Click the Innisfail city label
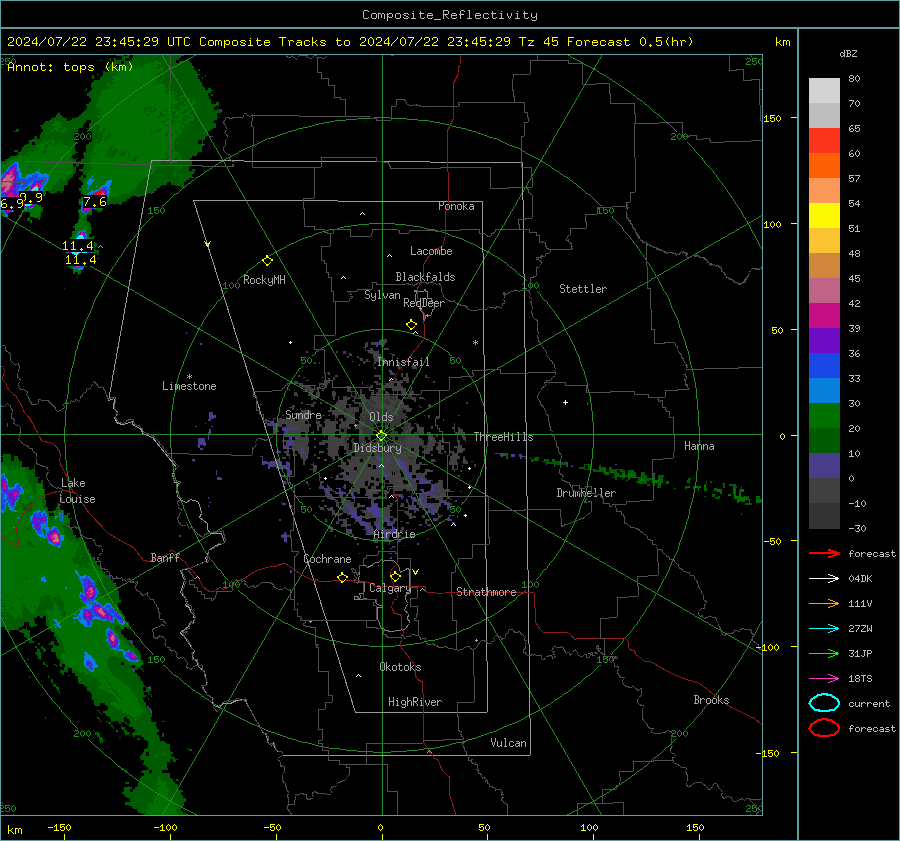Viewport: 900px width, 841px height. 403,362
